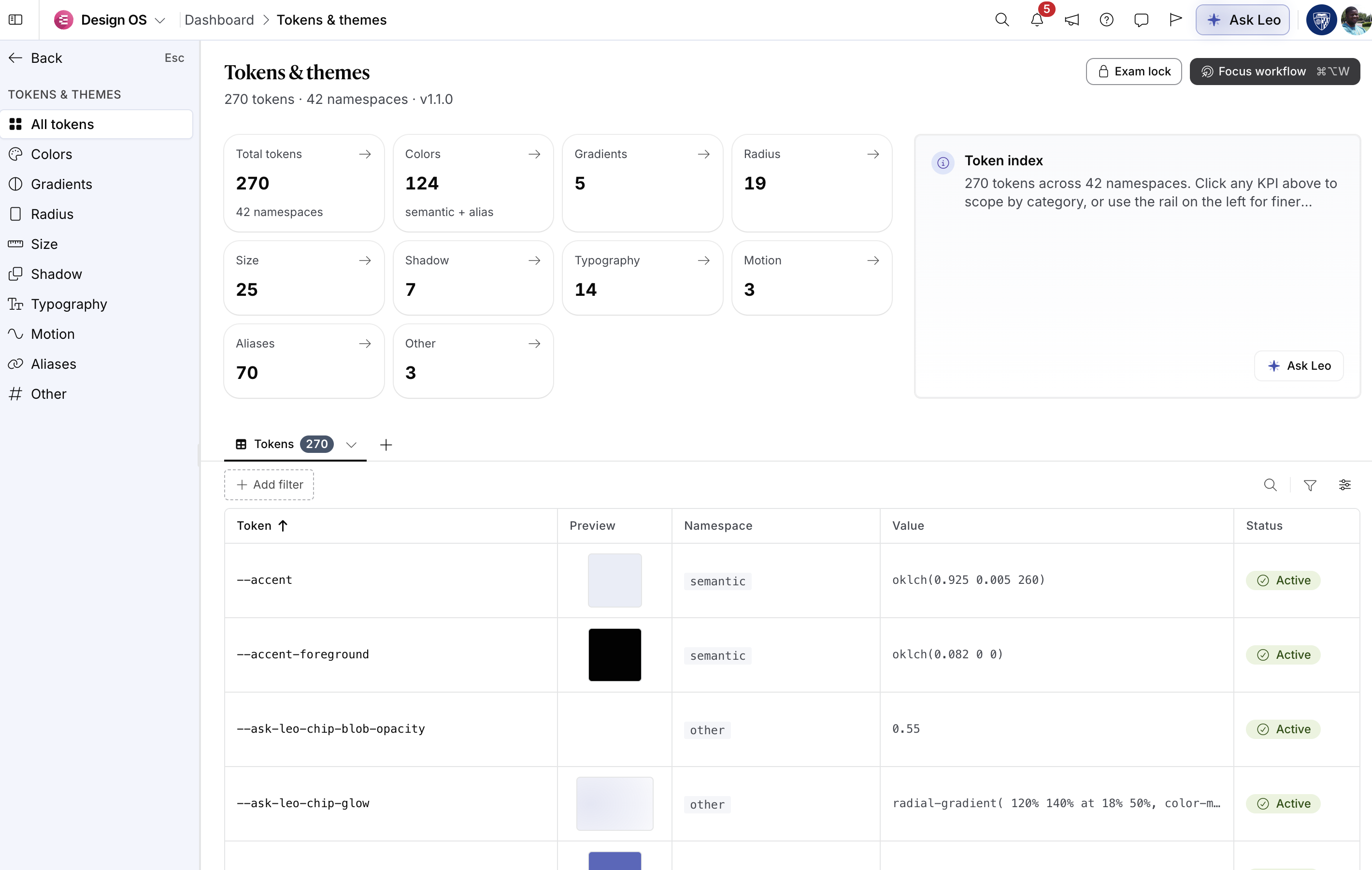
Task: Open Radius card arrow
Action: pyautogui.click(x=873, y=154)
